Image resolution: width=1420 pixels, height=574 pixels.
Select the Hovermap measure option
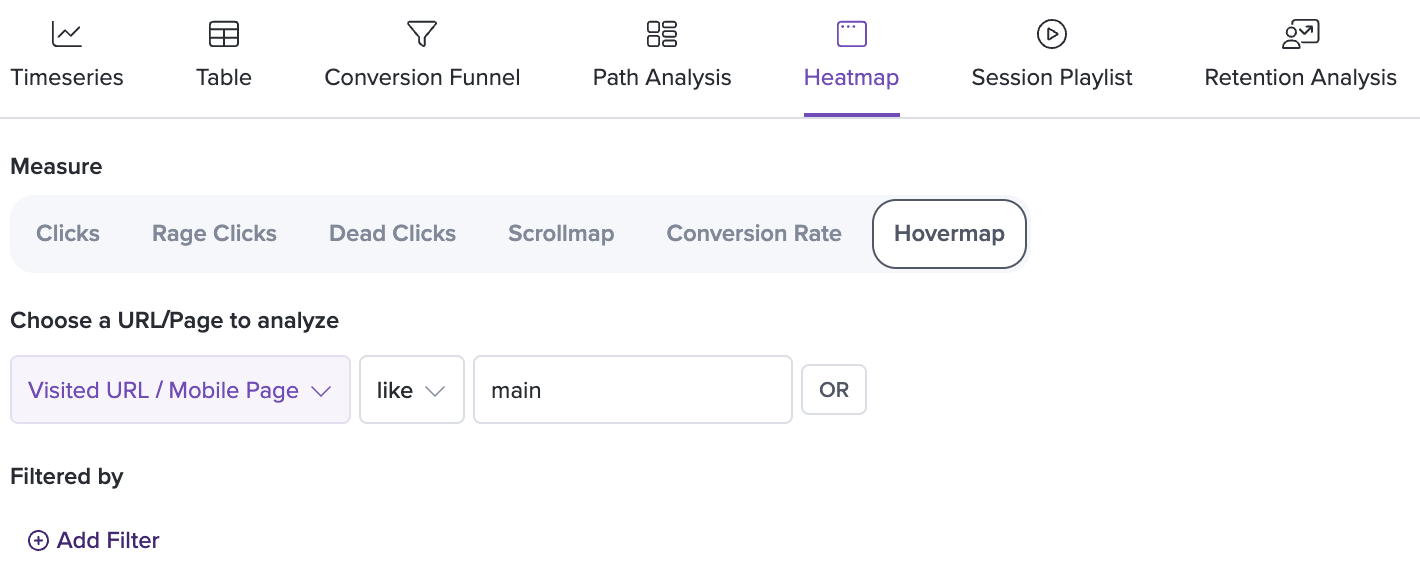pos(949,234)
